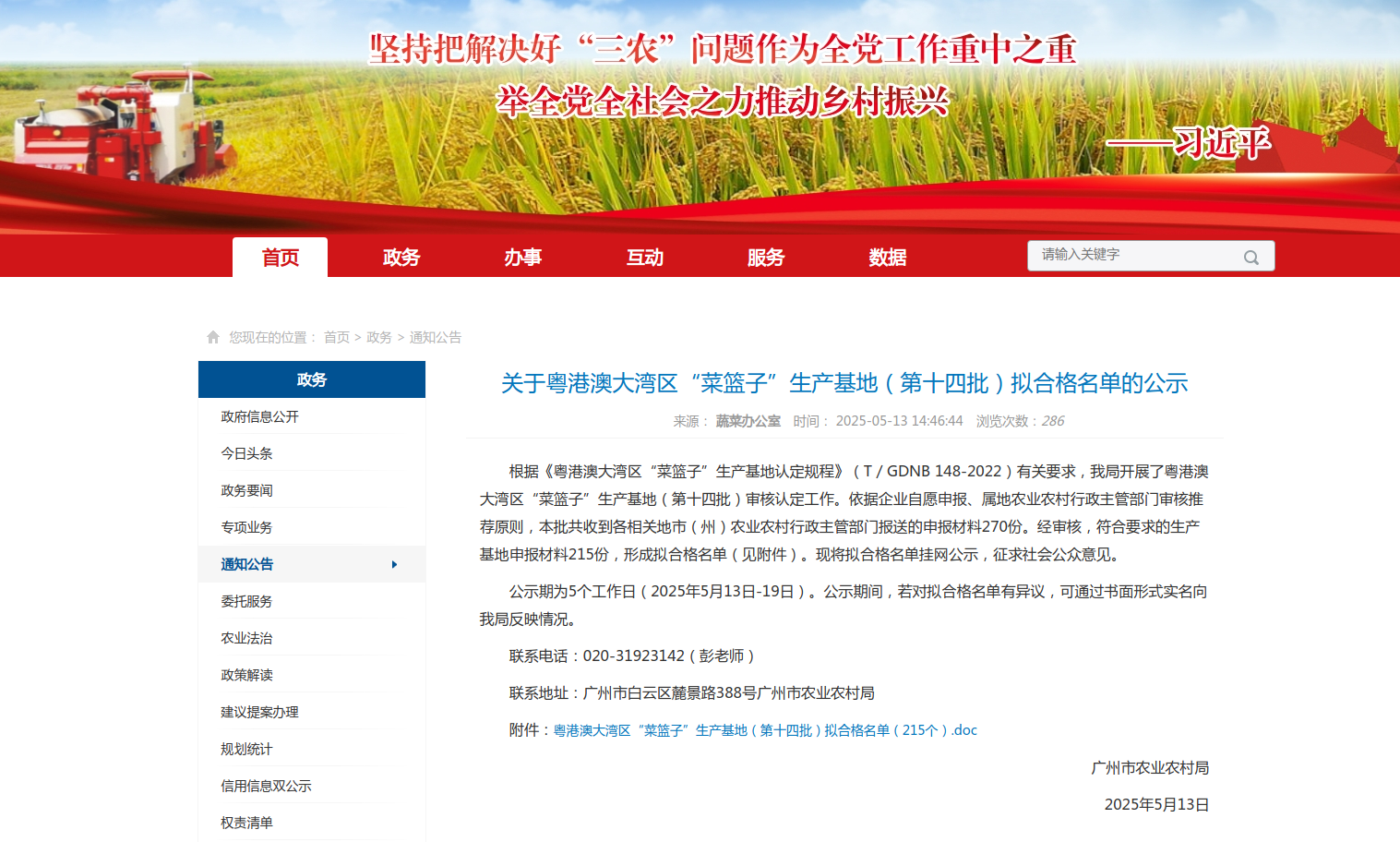Open the 政务 navigation tab

coord(401,258)
